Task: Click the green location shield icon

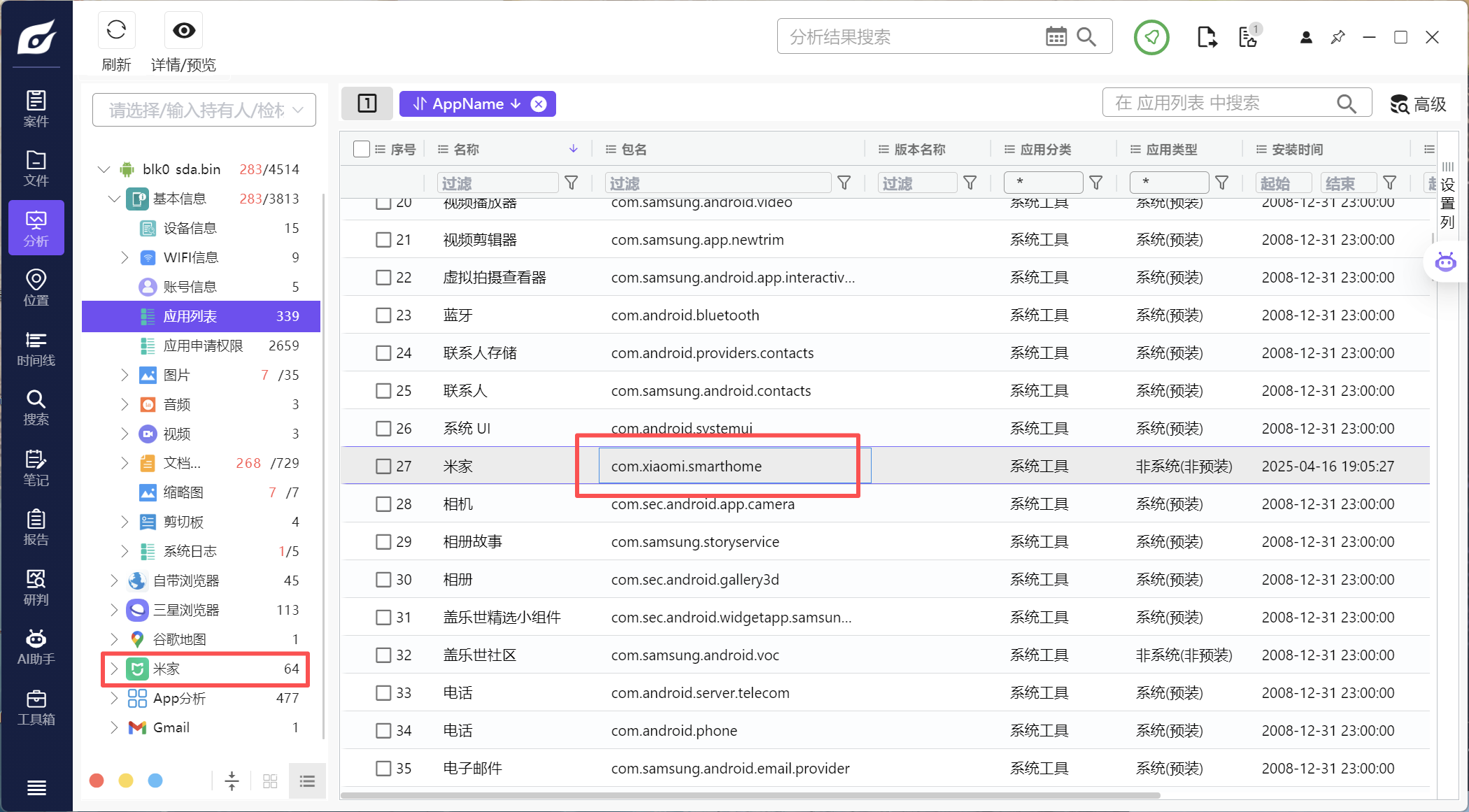Action: [x=1151, y=37]
